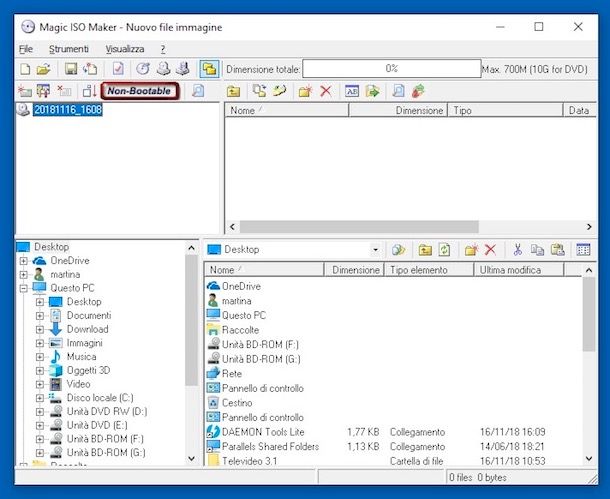Click the magnifier icon beside Non-Bootable
The height and width of the screenshot is (499, 610).
point(198,91)
